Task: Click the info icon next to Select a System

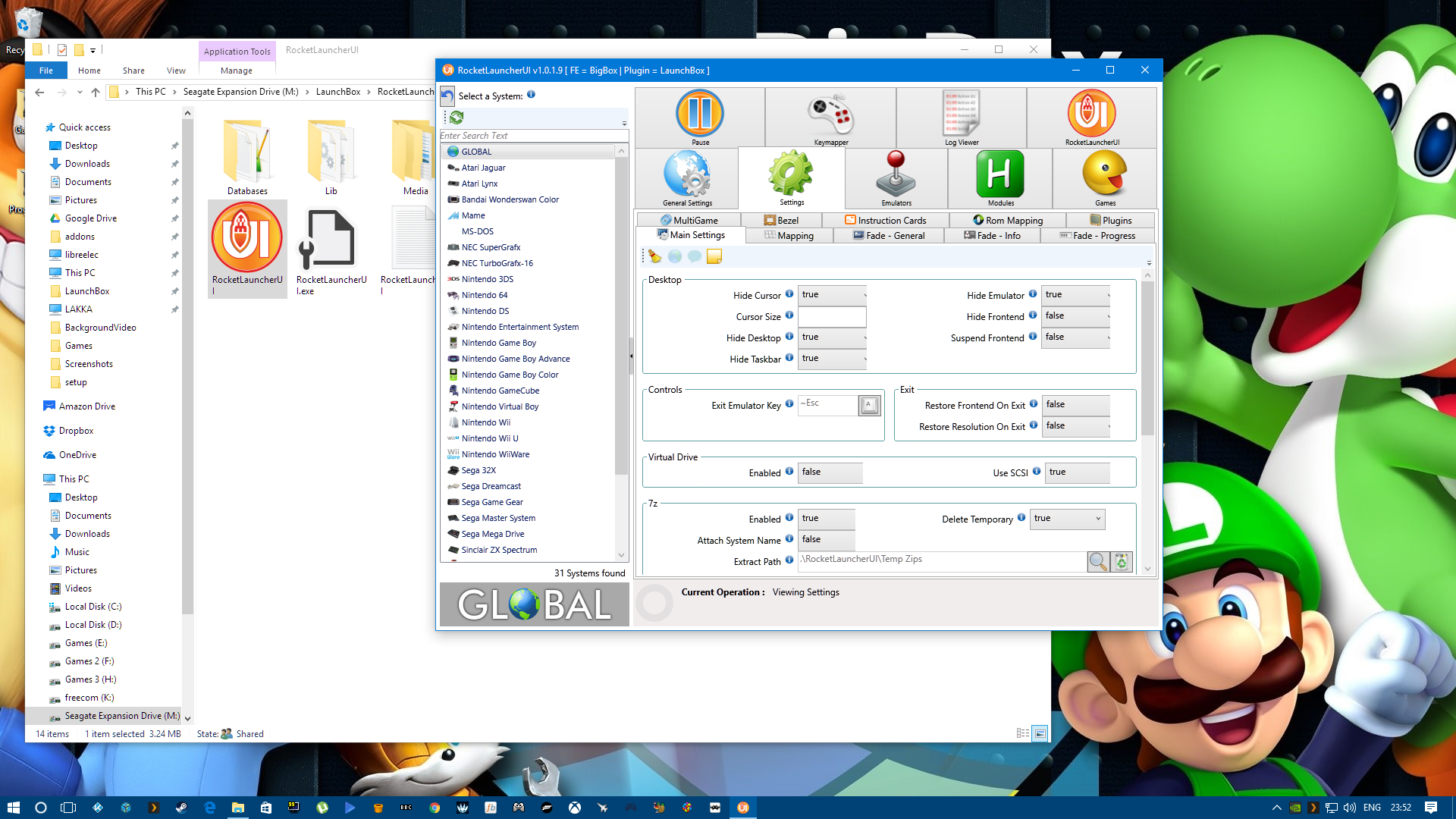Action: click(x=531, y=95)
